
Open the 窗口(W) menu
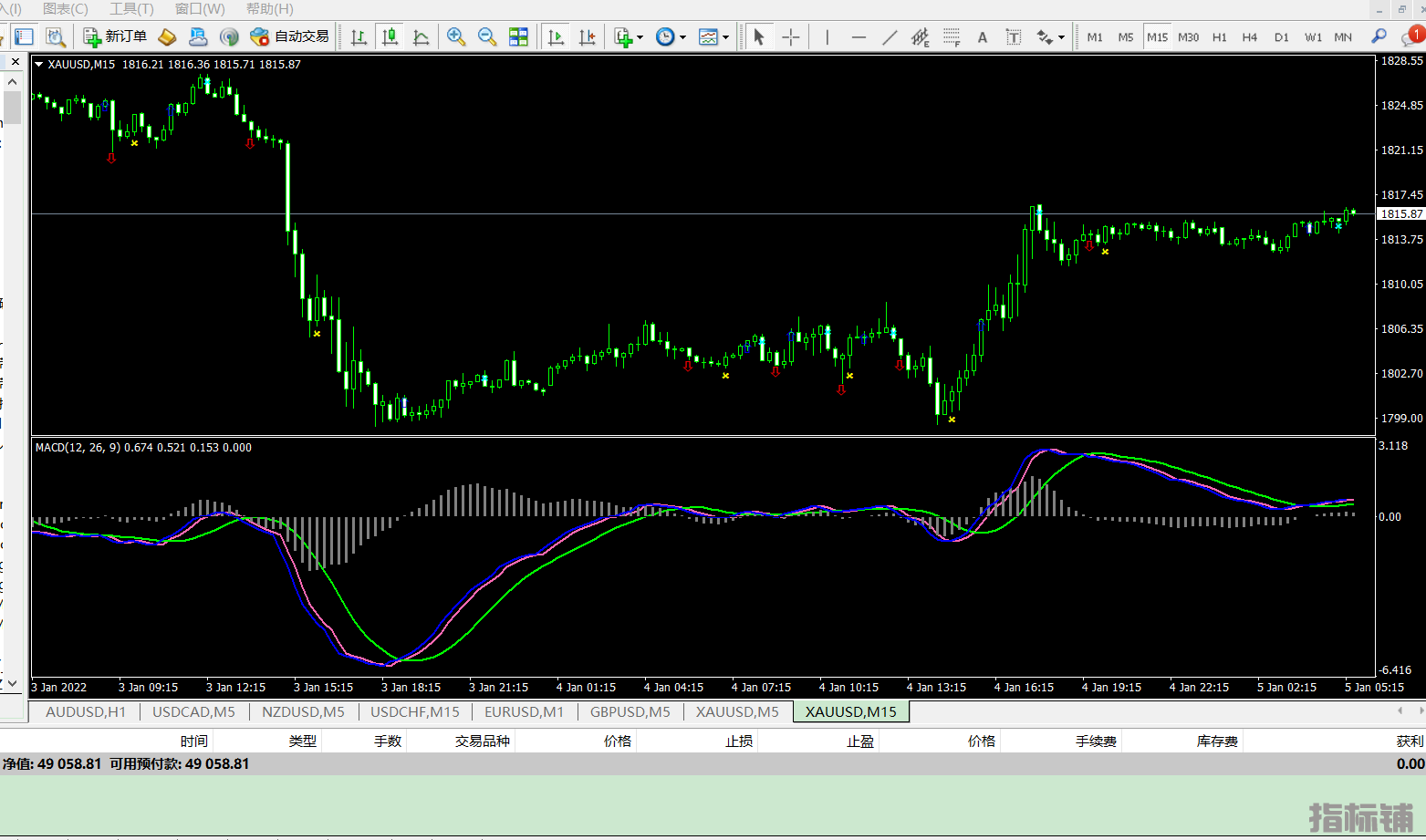(x=200, y=9)
